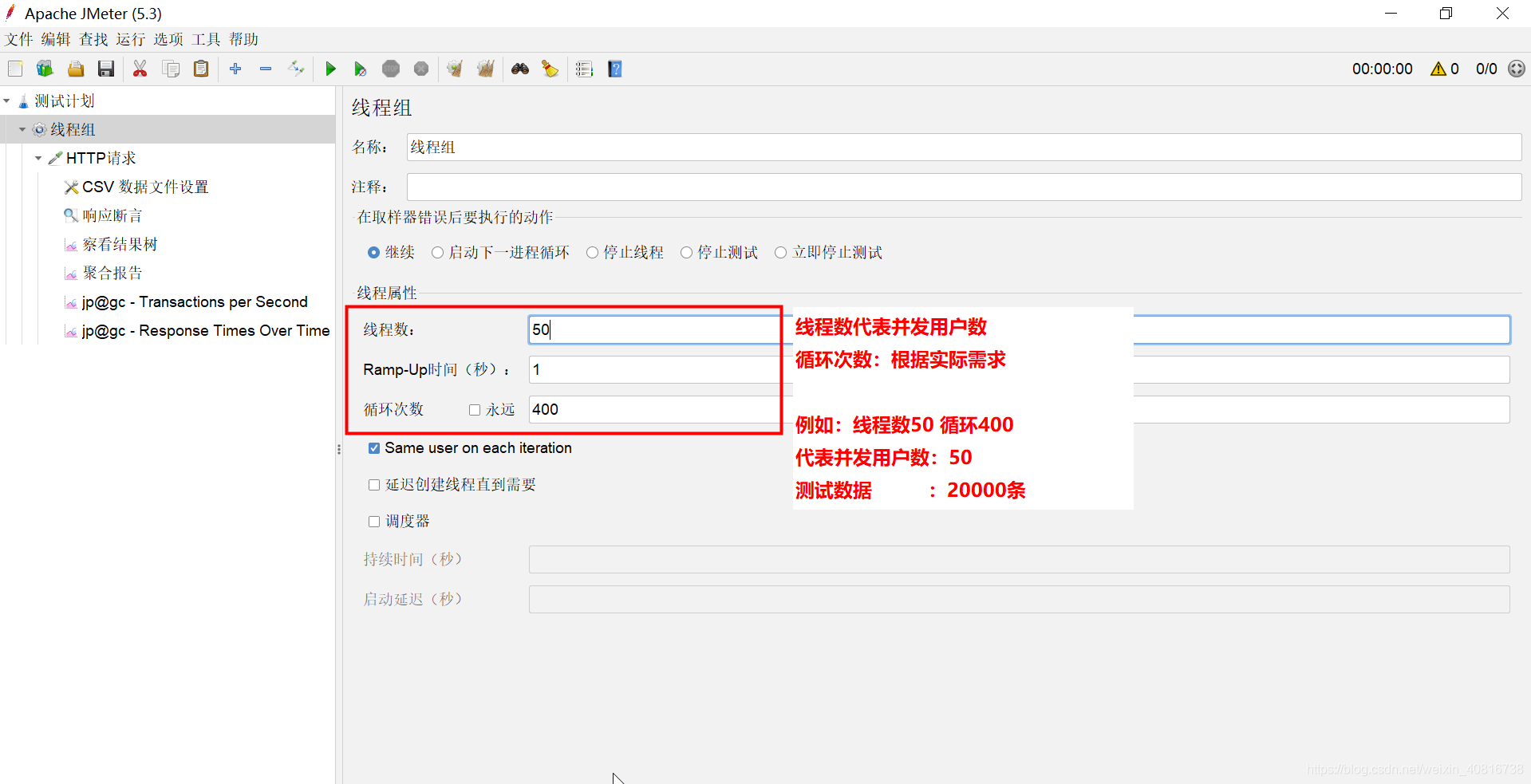This screenshot has width=1531, height=784.
Task: Click the Clear results broom icon
Action: pyautogui.click(x=455, y=69)
